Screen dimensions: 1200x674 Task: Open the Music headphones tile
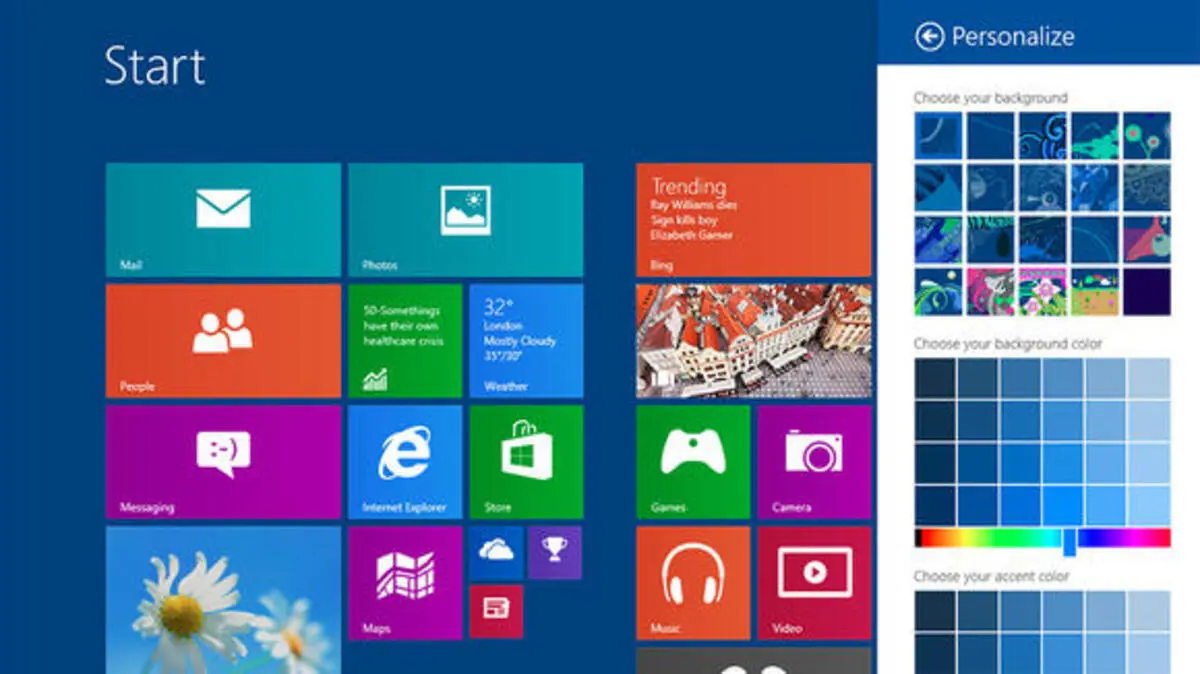(693, 582)
